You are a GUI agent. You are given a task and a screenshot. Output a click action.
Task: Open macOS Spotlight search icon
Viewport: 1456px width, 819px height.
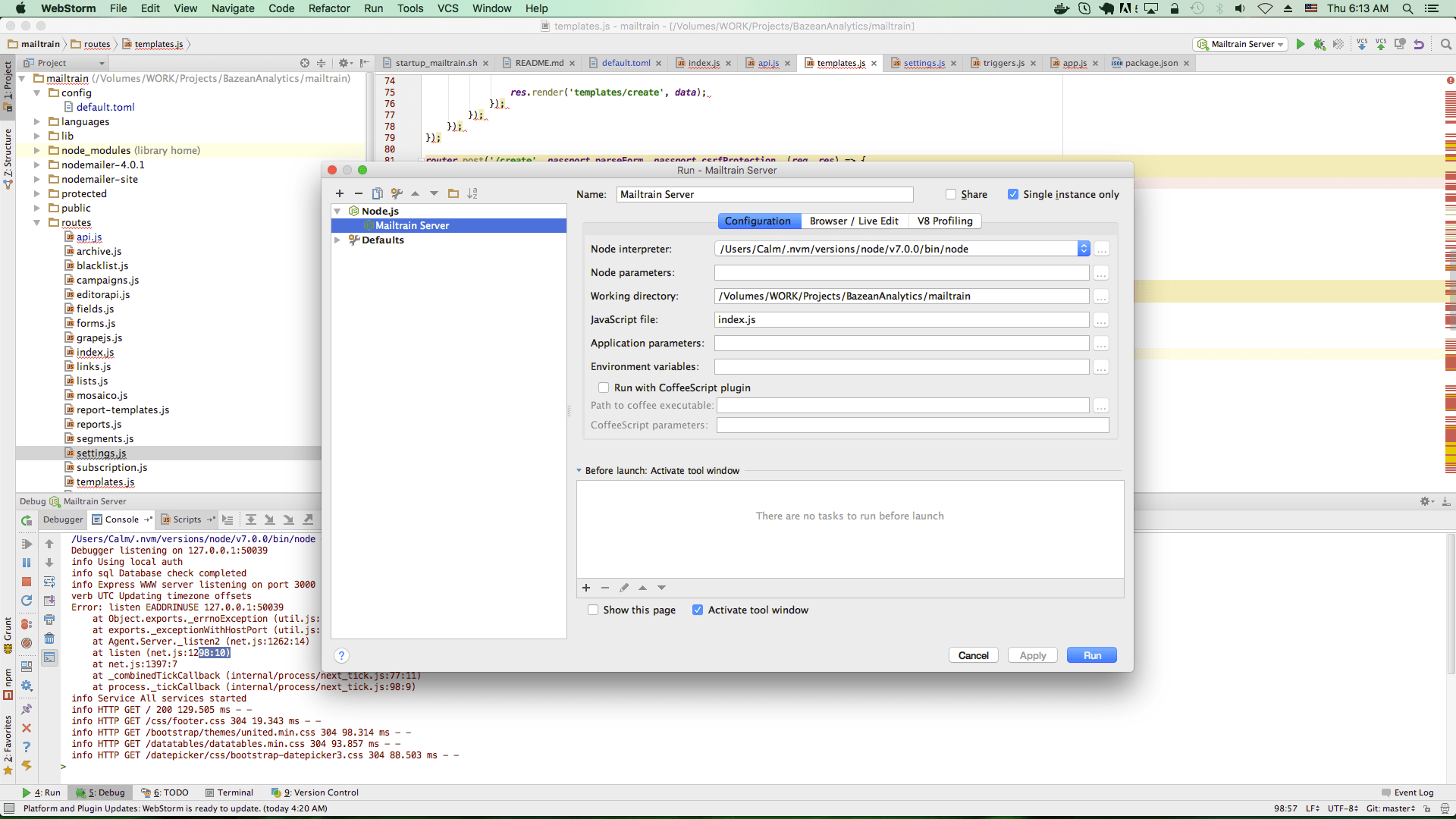[x=1407, y=8]
